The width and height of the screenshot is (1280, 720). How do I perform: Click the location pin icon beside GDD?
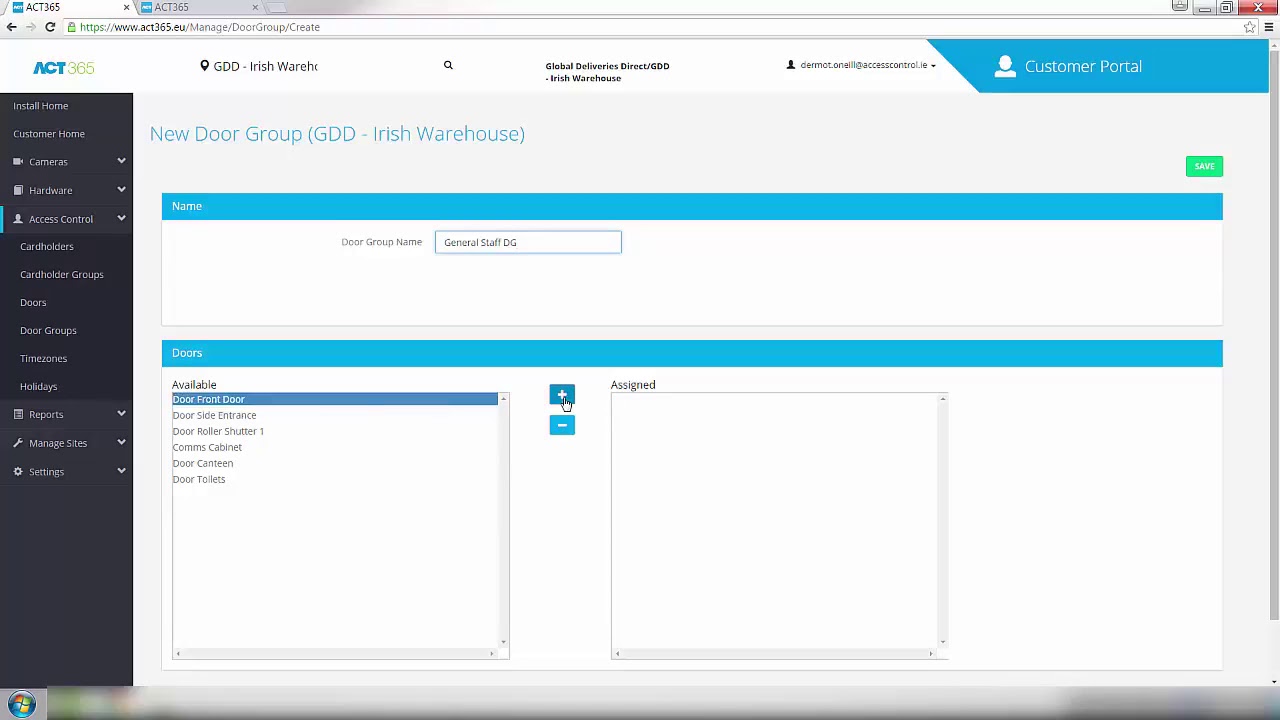[x=204, y=66]
